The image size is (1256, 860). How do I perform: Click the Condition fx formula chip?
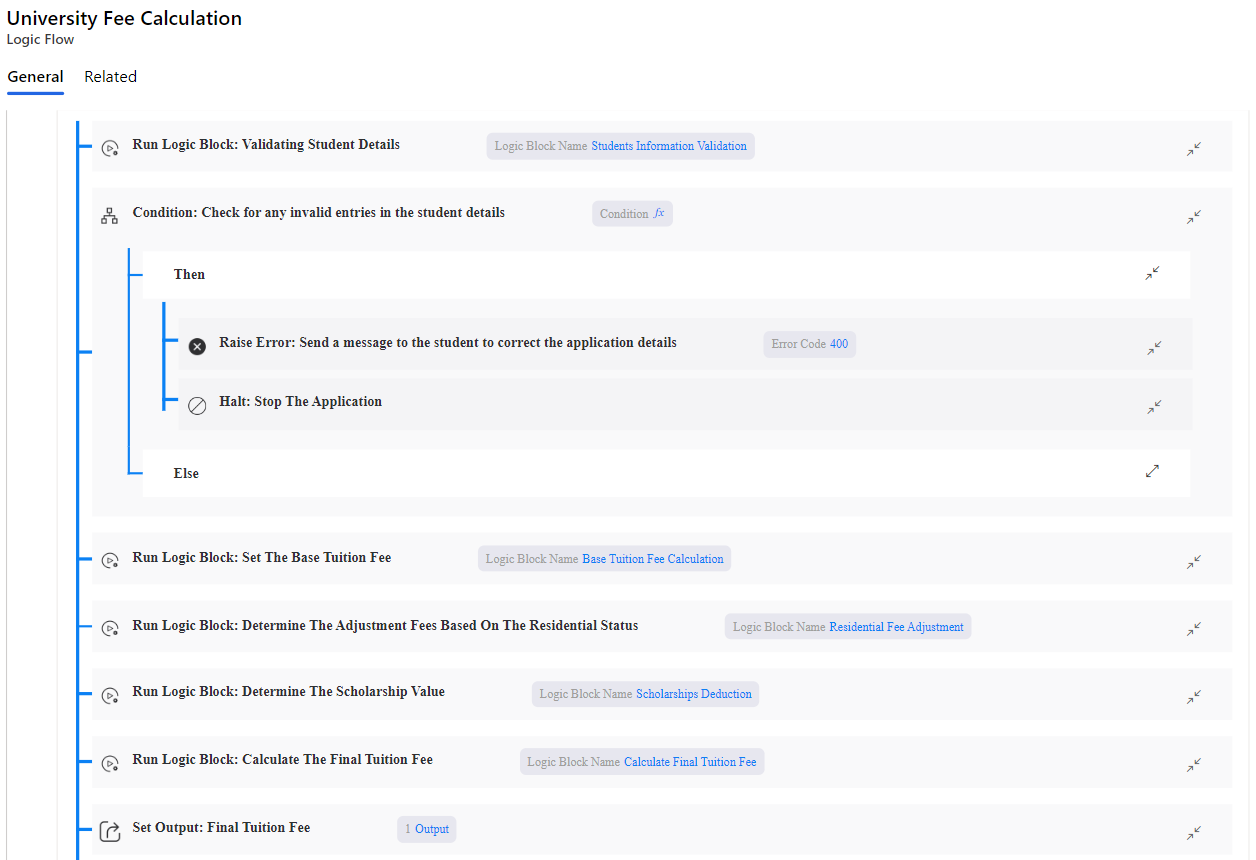[x=632, y=214]
